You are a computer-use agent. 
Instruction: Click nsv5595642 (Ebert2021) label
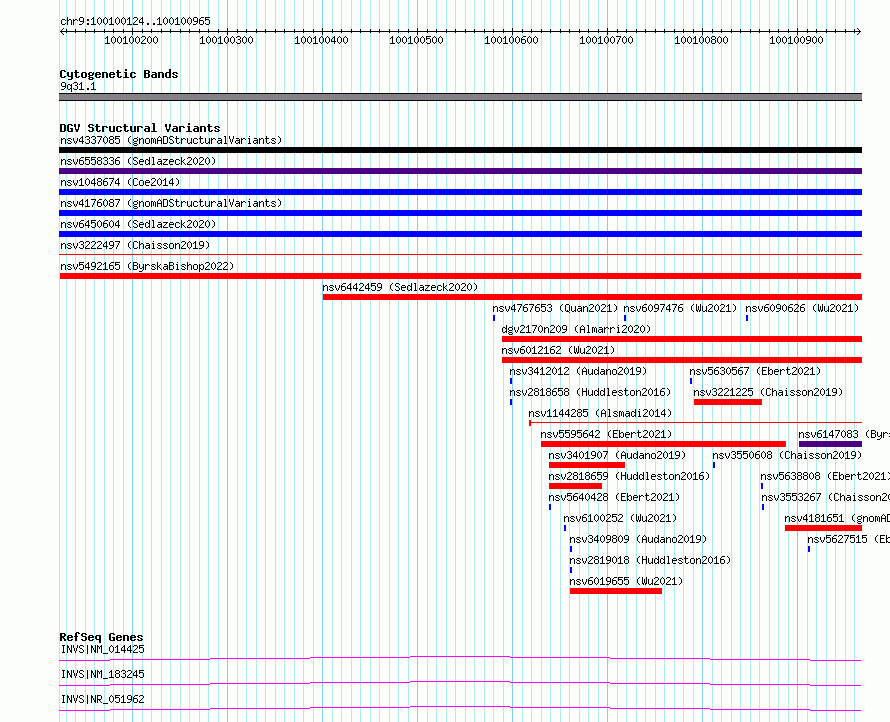pyautogui.click(x=606, y=434)
